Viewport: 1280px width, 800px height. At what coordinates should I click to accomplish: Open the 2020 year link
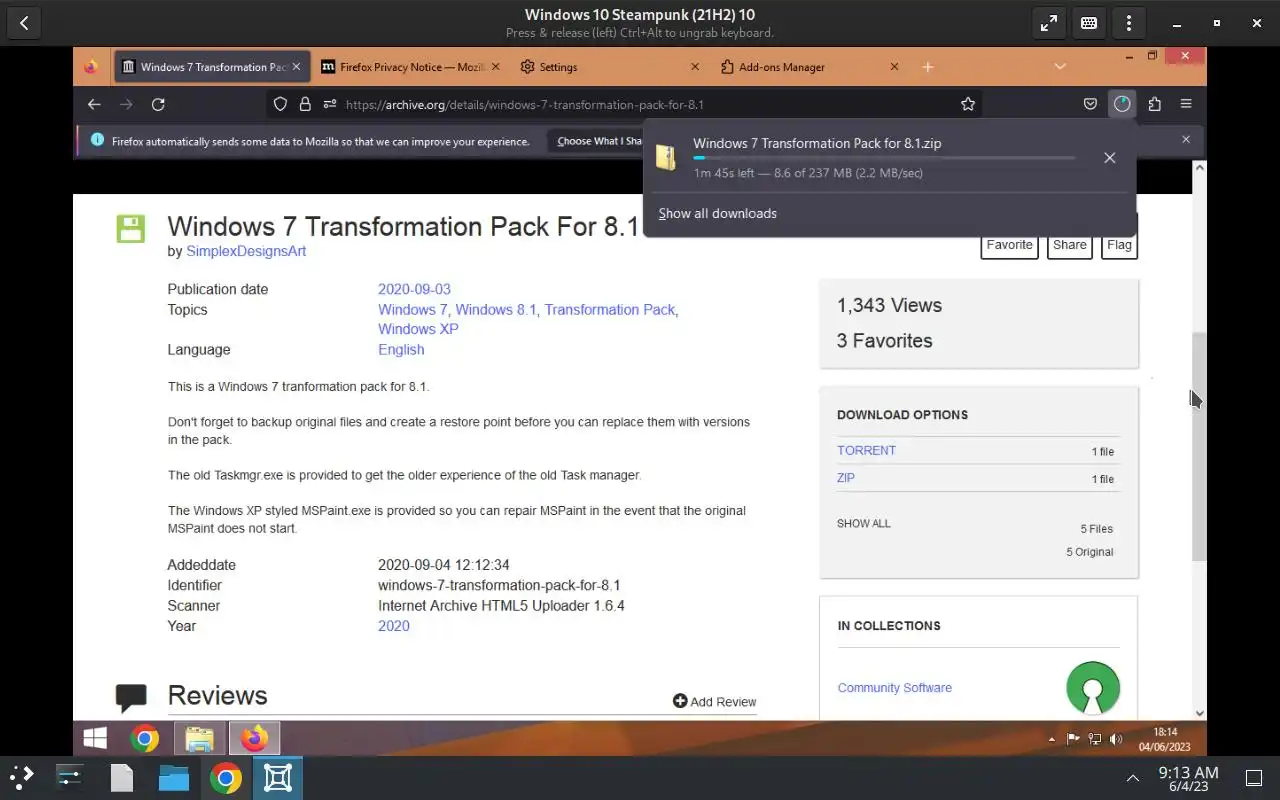pyautogui.click(x=394, y=626)
